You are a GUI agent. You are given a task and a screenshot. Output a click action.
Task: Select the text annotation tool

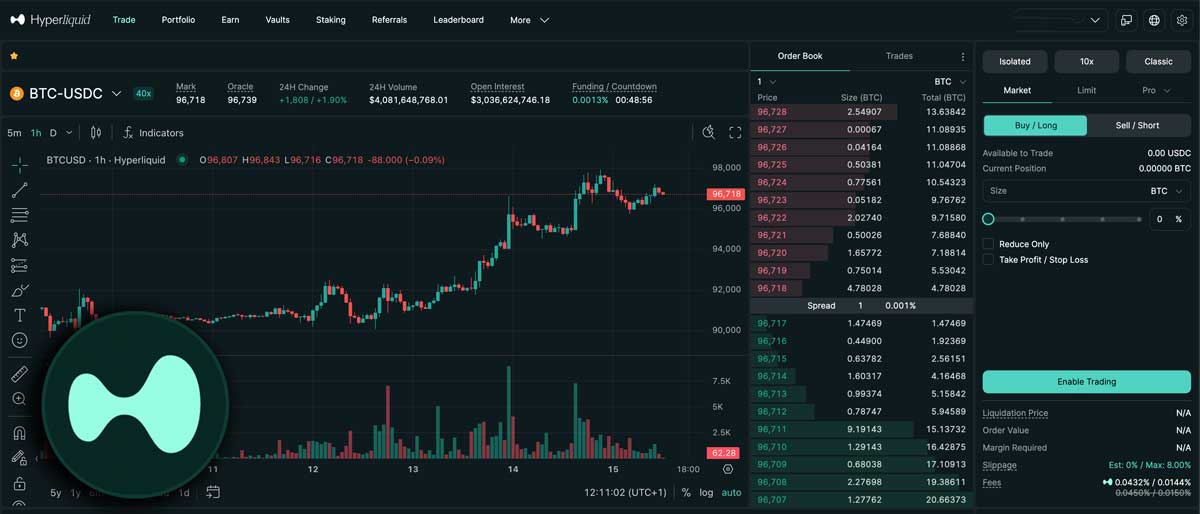[19, 315]
